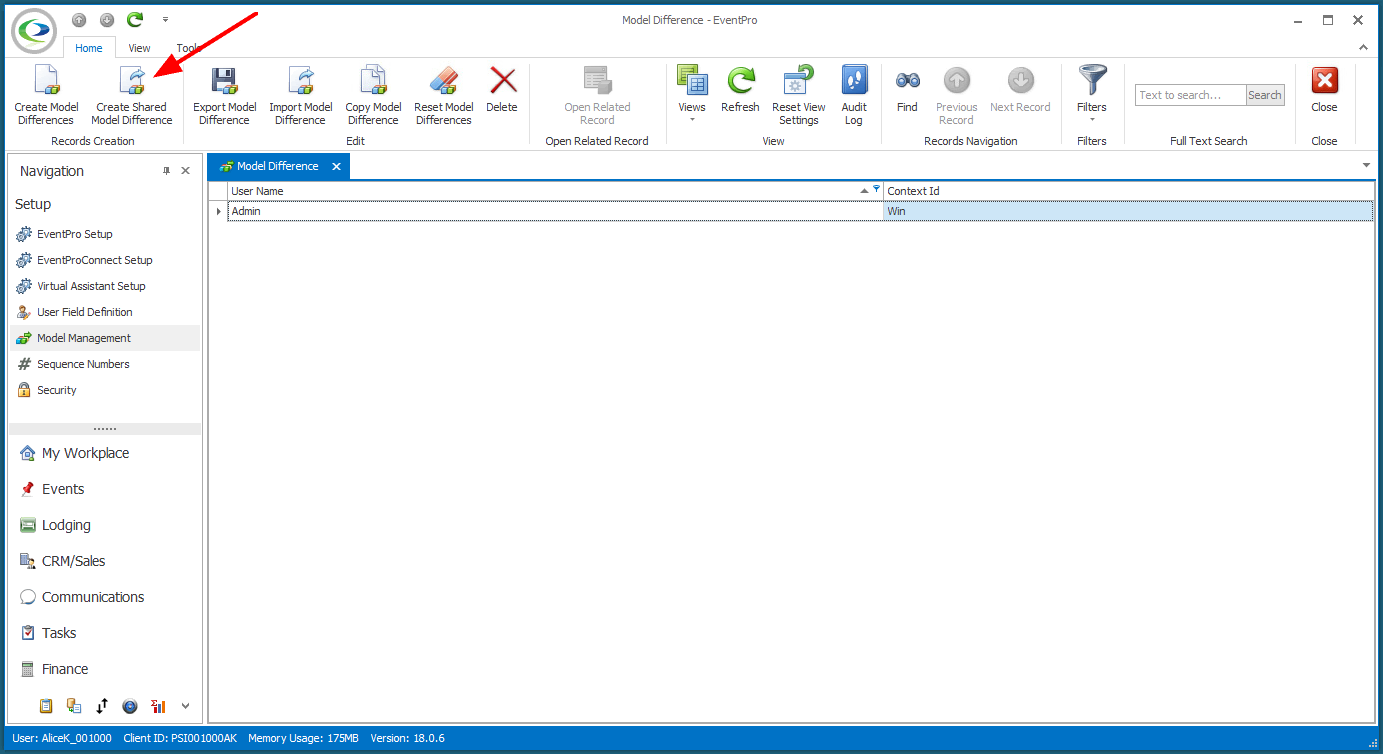Expand the Admin row indicator arrow
This screenshot has width=1383, height=754.
click(x=219, y=211)
